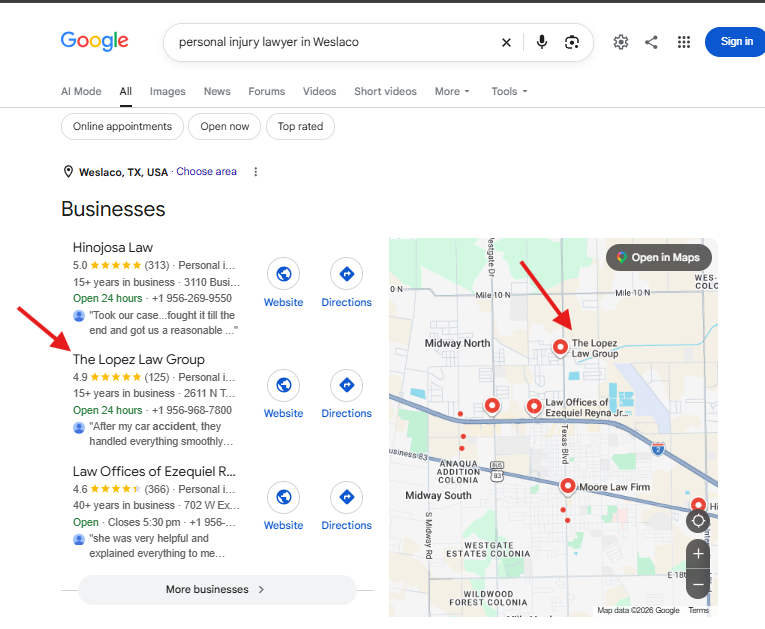Toggle the Open now filter chip
Screen dimensions: 765x629
(x=224, y=126)
